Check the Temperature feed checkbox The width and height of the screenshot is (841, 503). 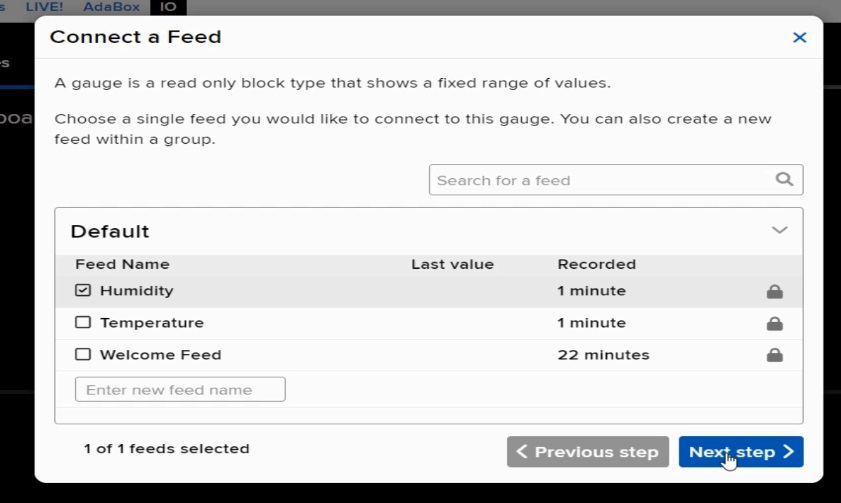(x=83, y=322)
